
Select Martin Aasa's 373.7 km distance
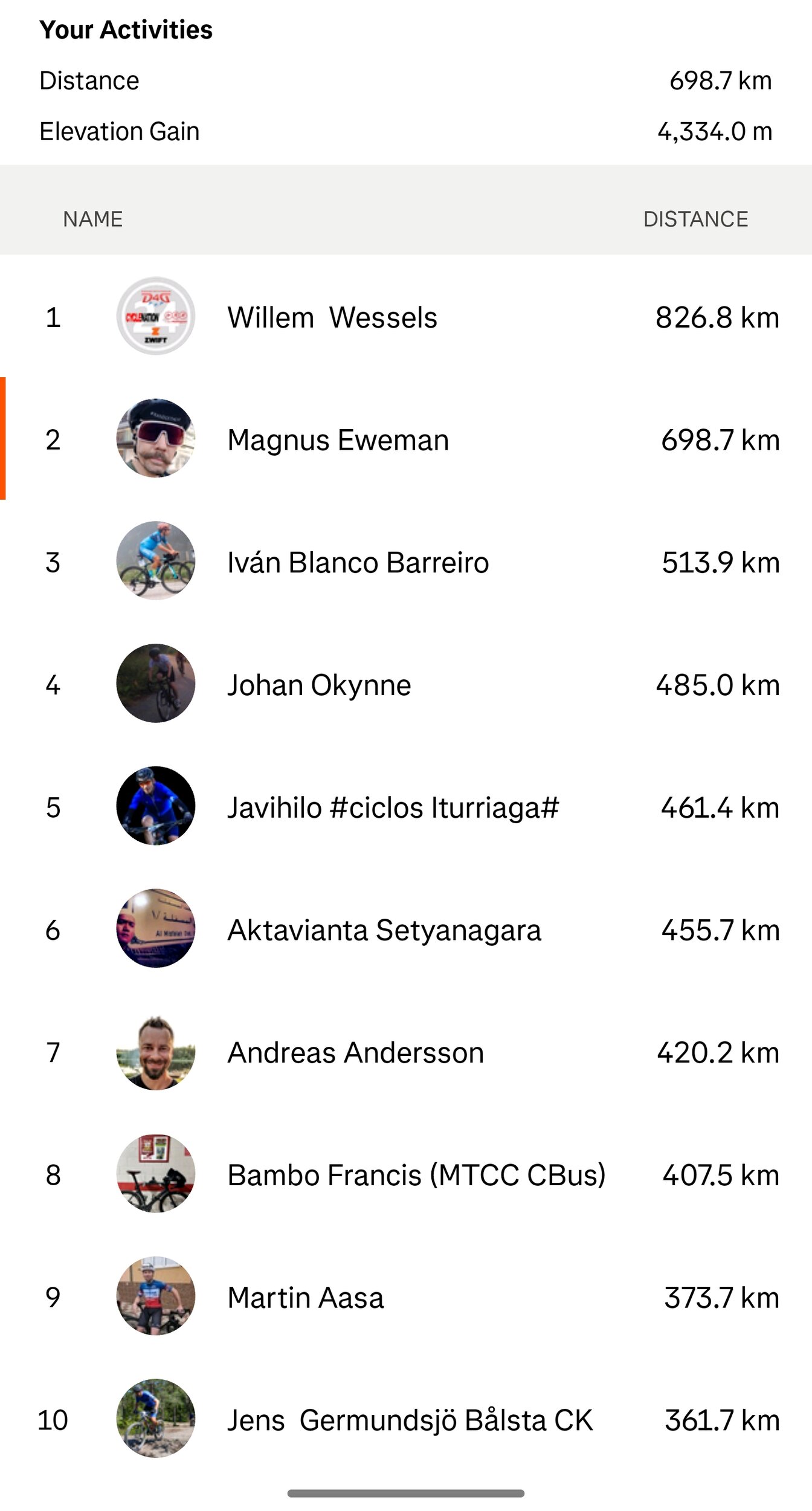(x=722, y=1298)
